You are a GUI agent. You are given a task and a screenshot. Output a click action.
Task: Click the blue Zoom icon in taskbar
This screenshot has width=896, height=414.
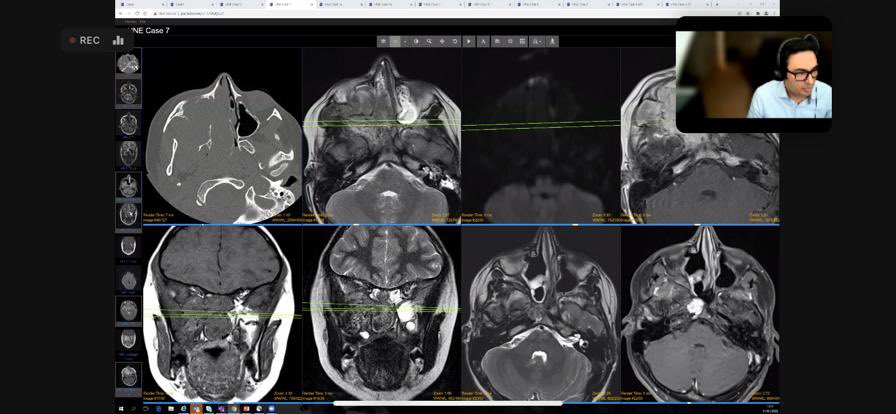tap(271, 409)
